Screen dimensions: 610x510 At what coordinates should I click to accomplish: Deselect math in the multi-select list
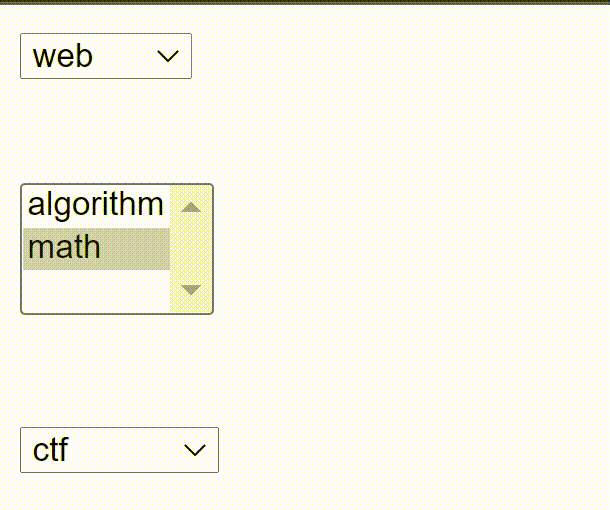tap(95, 247)
